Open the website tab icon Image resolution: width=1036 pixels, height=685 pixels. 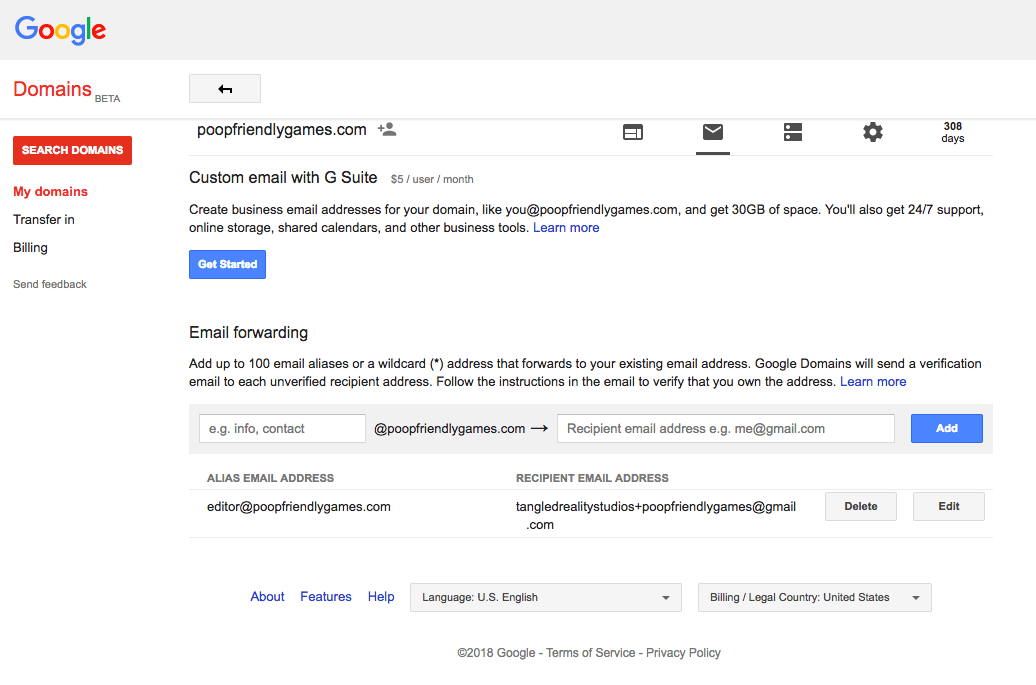pyautogui.click(x=633, y=132)
